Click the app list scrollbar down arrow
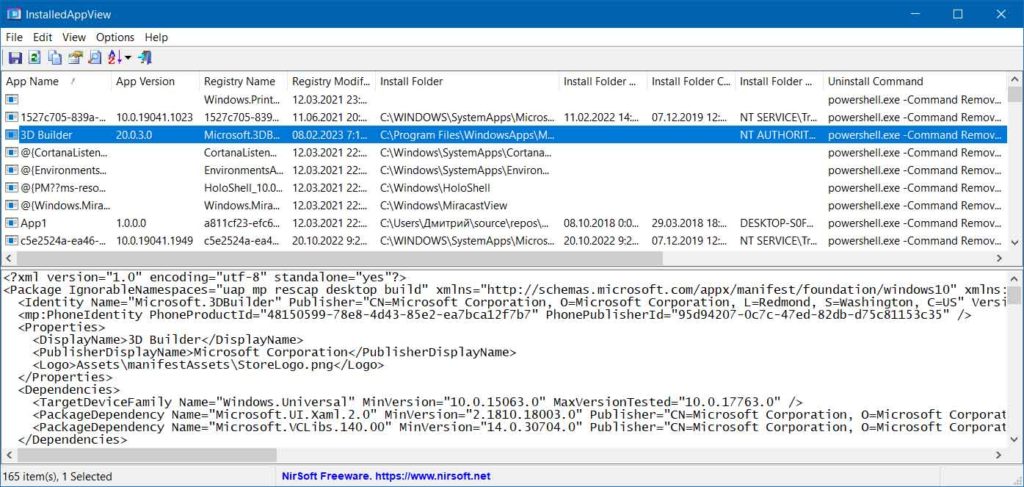Viewport: 1024px width, 487px height. 1015,243
